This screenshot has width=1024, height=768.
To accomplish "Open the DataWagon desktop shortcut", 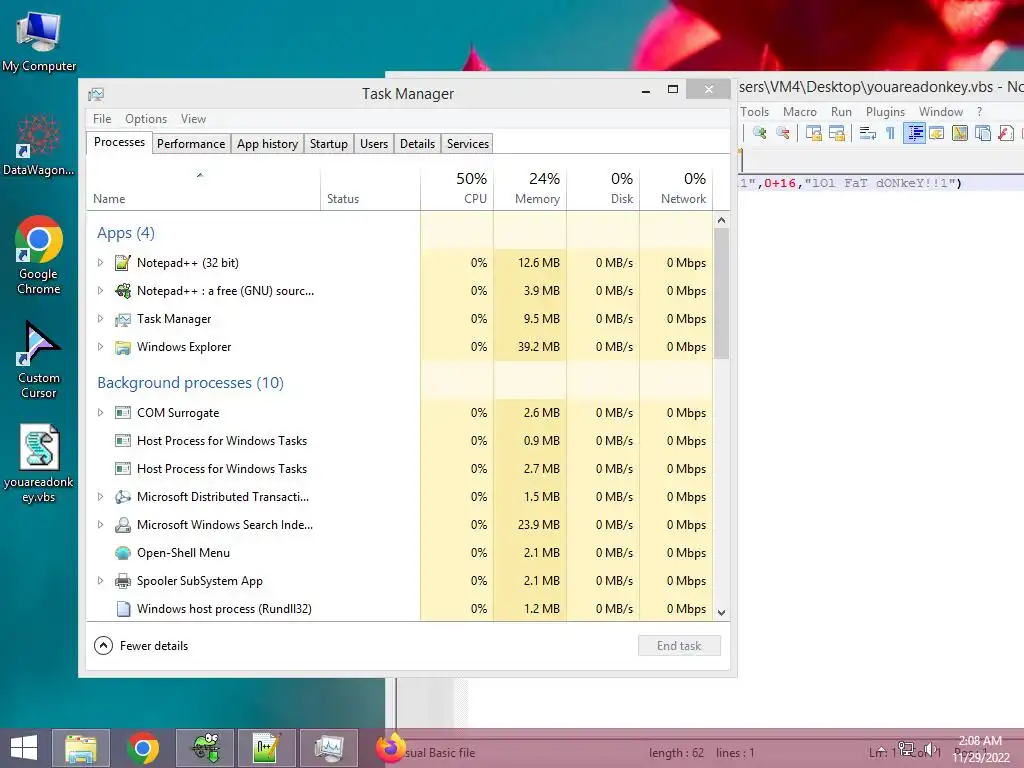I will [x=39, y=146].
